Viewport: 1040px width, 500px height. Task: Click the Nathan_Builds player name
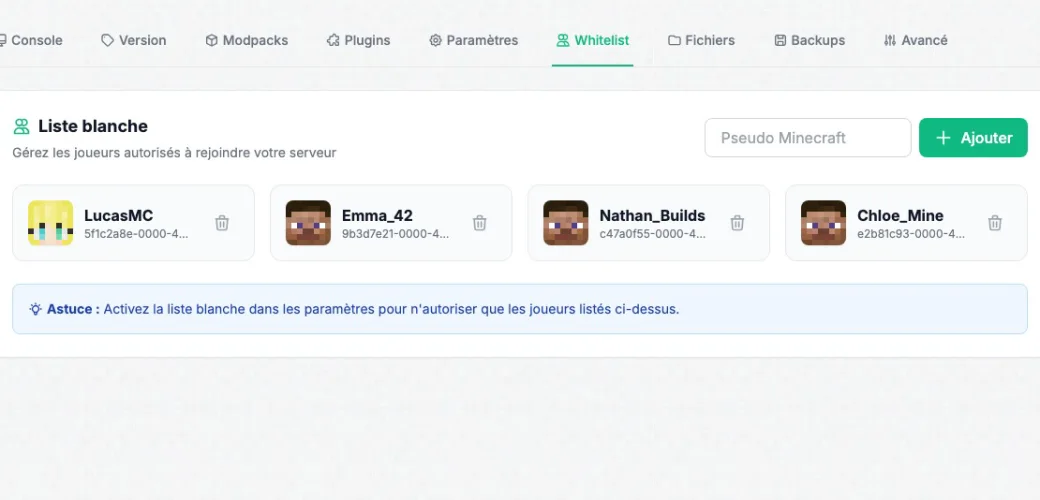[x=653, y=216]
